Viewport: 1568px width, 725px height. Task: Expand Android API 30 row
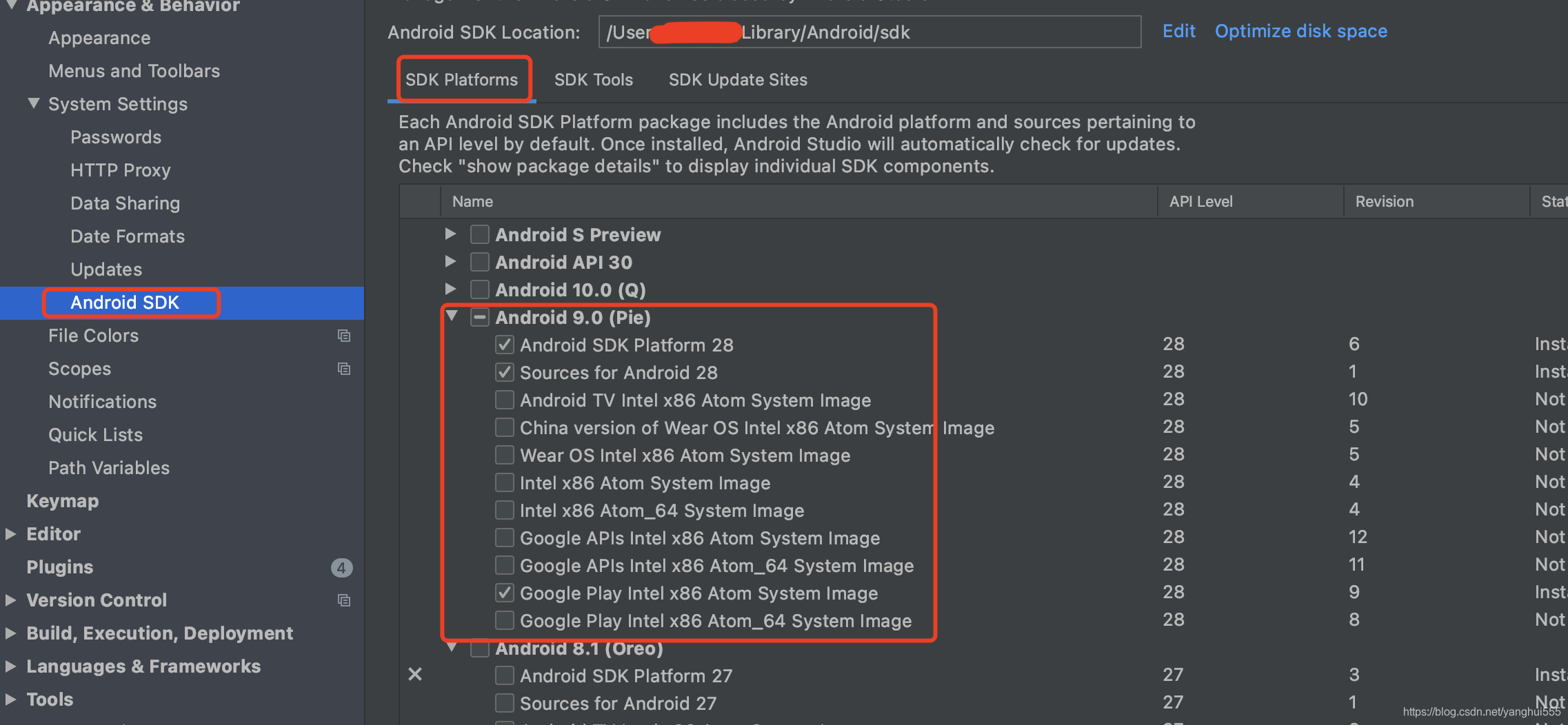450,261
